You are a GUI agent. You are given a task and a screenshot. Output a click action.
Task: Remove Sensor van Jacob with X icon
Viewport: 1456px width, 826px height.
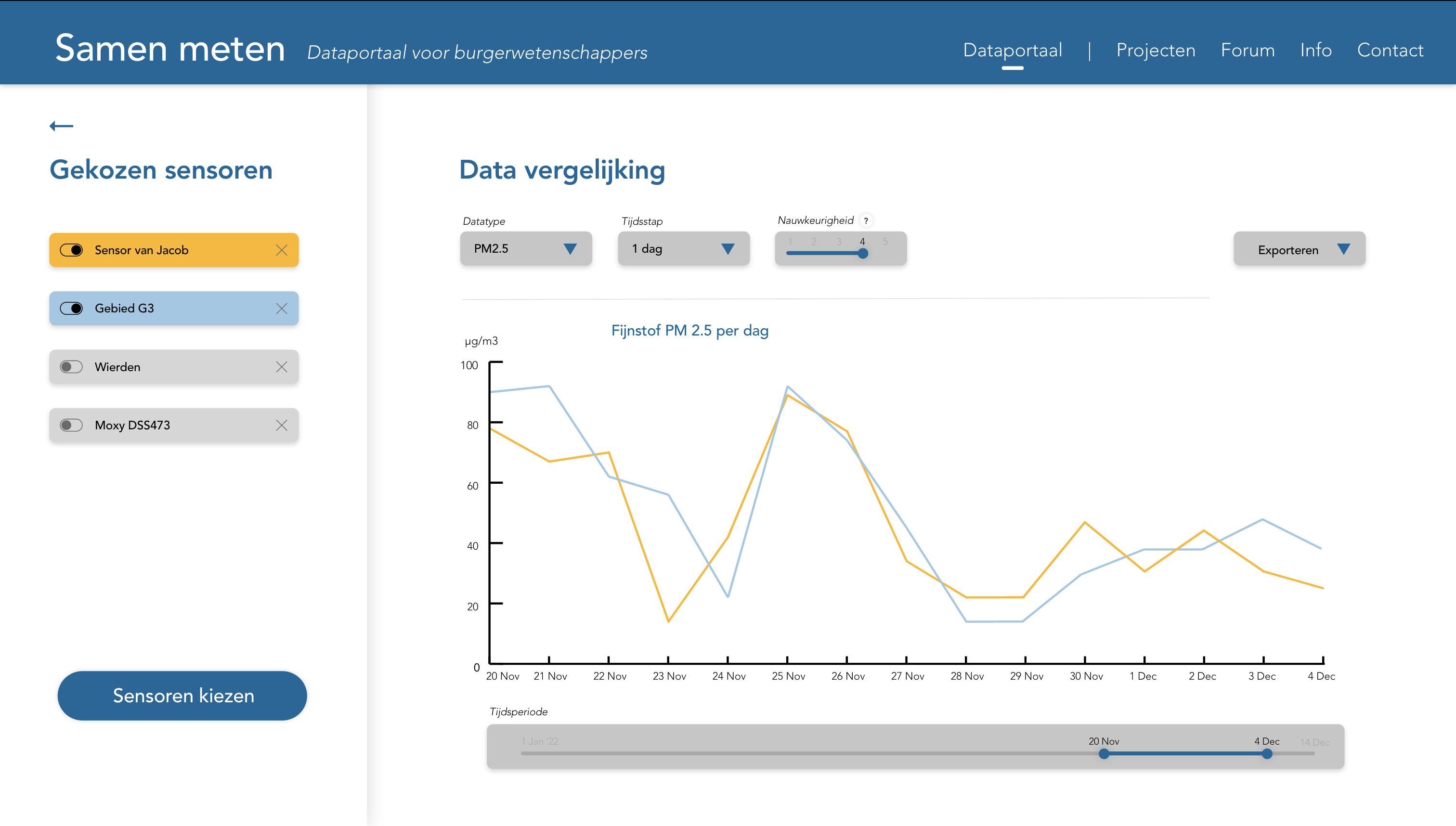tap(282, 250)
